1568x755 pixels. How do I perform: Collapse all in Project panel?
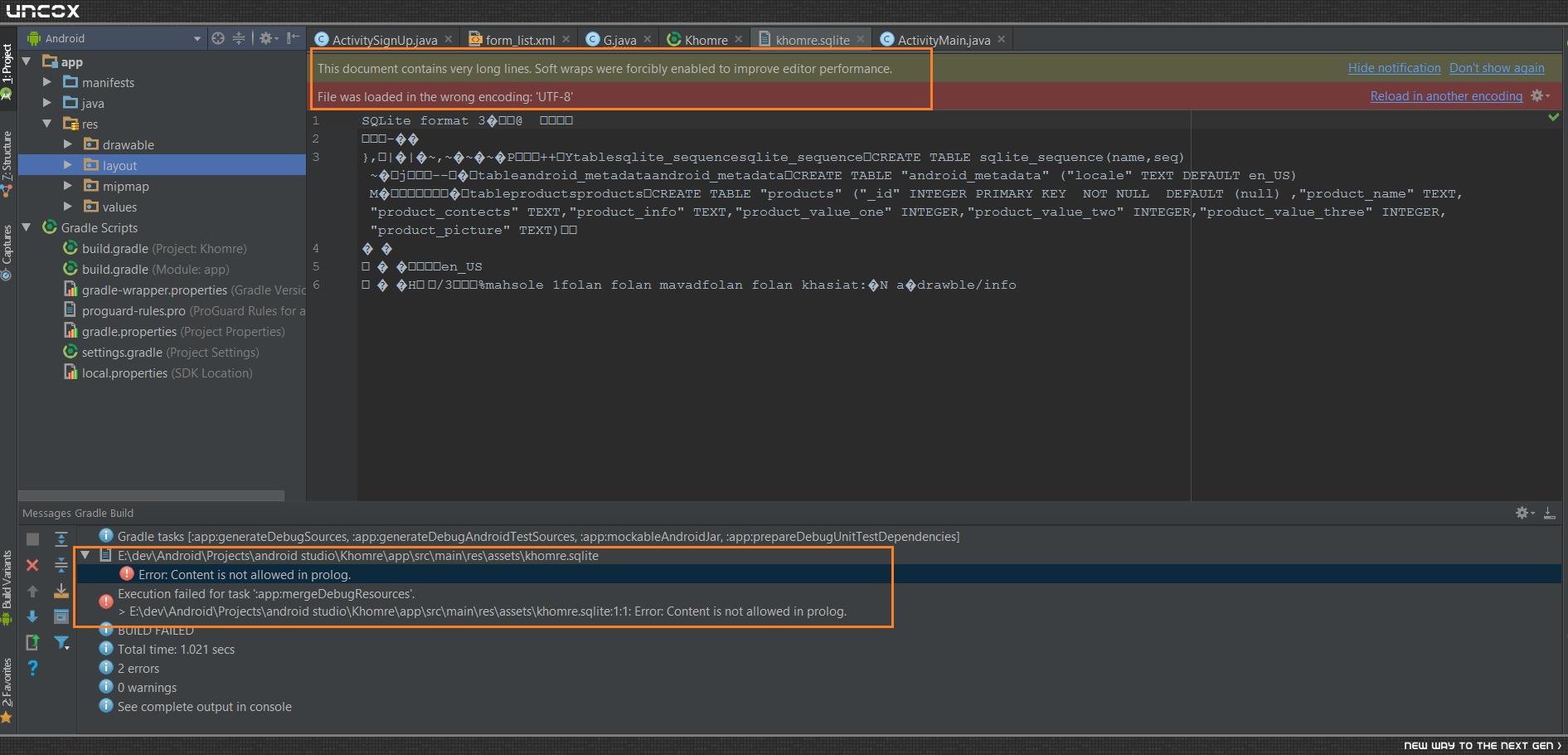tap(239, 38)
